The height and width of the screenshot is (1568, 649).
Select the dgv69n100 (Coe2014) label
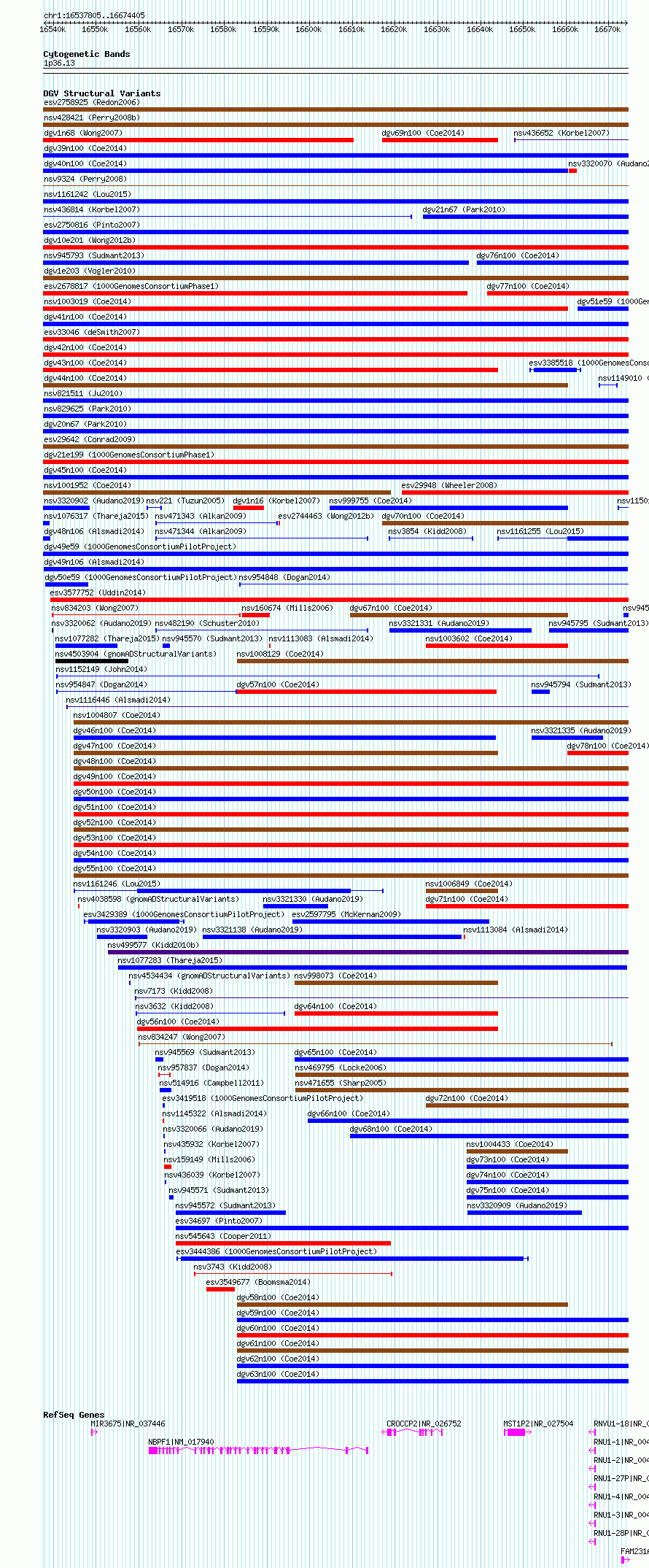(x=422, y=134)
